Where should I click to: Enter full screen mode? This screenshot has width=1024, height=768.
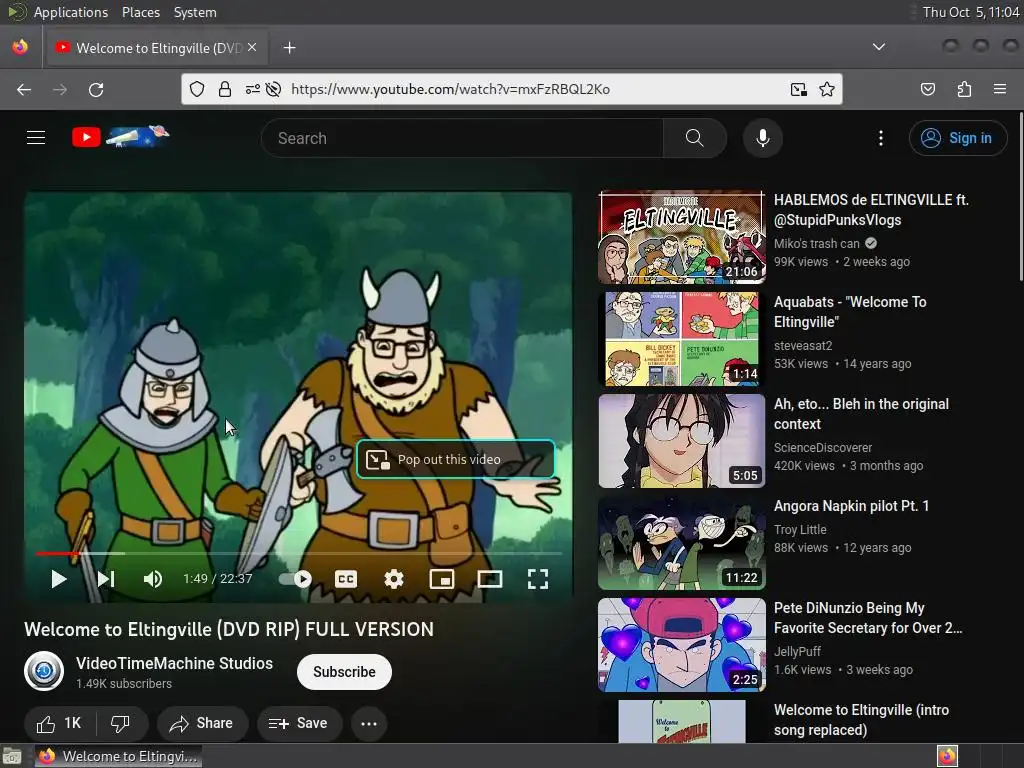click(537, 579)
